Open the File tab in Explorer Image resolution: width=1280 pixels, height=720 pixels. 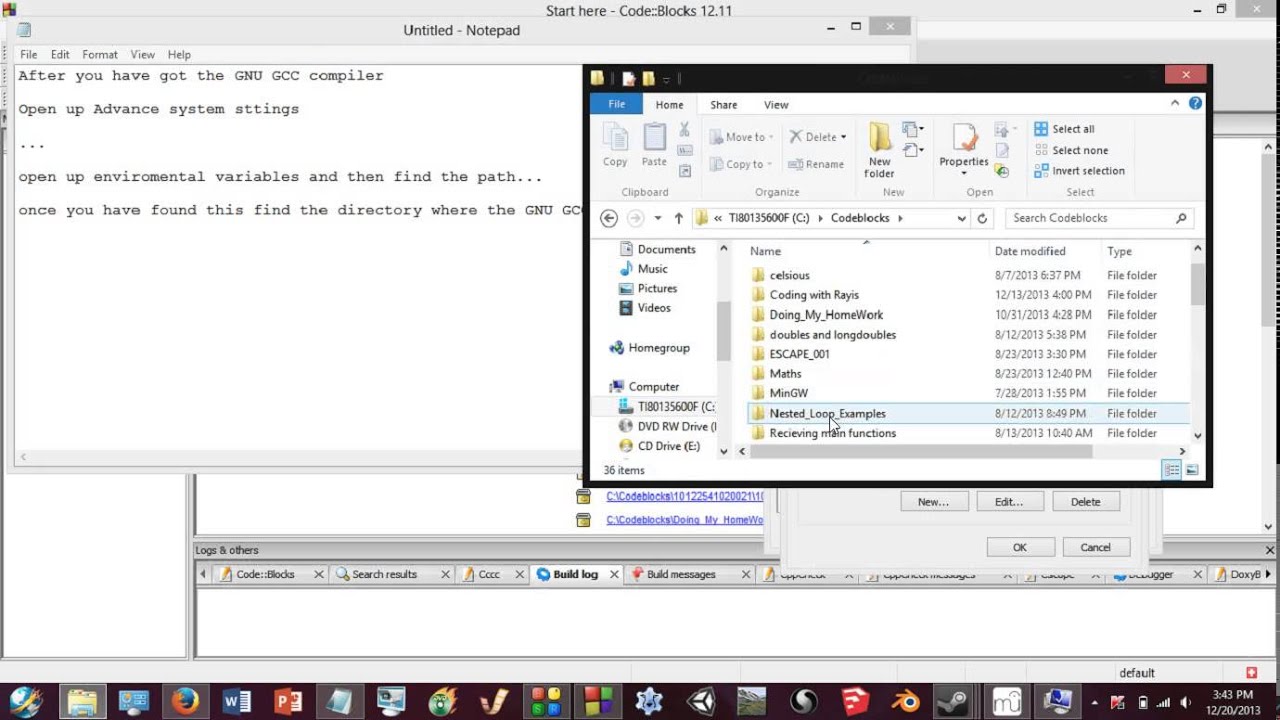click(617, 104)
